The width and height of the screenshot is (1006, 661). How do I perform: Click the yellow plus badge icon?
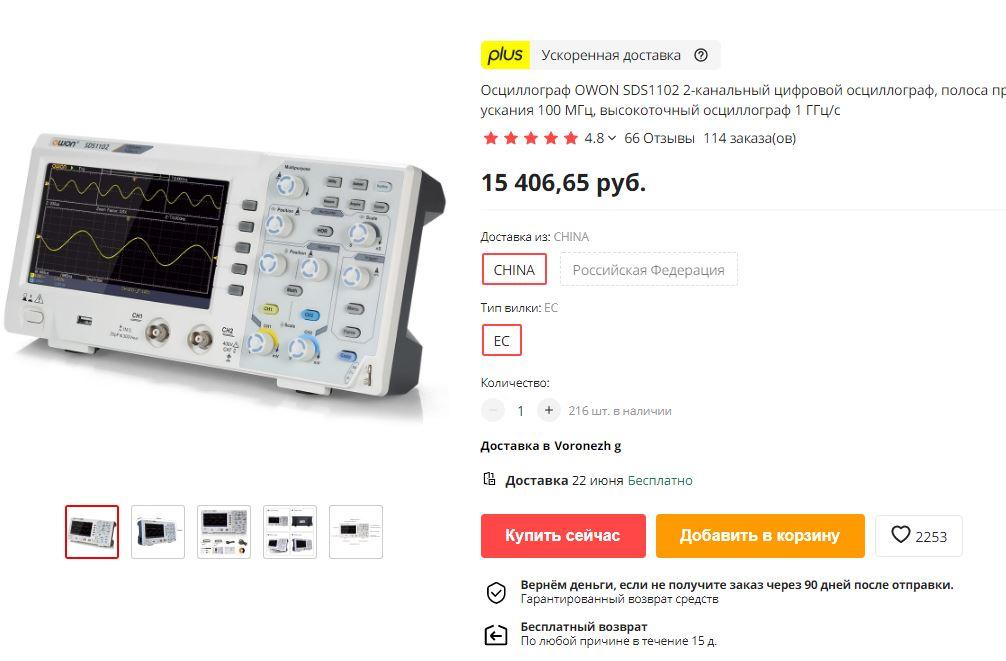(x=506, y=55)
